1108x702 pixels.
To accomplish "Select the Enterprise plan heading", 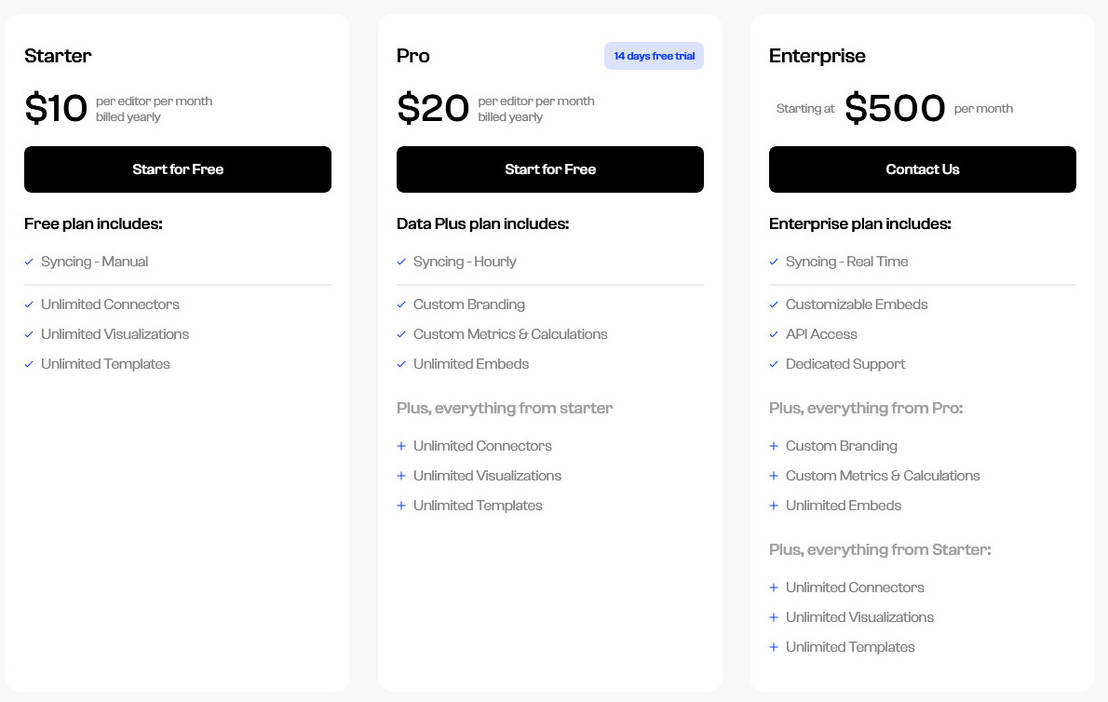I will click(x=817, y=56).
